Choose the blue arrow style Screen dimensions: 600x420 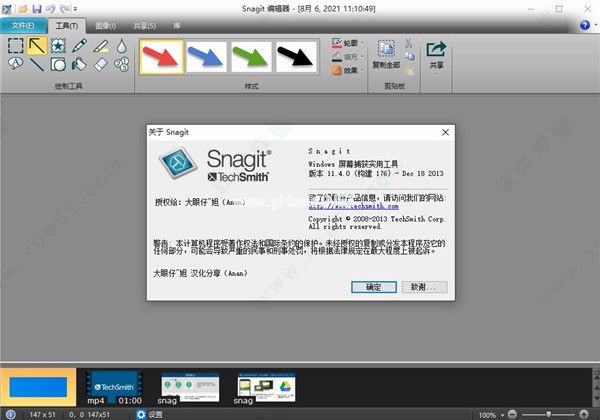point(206,57)
